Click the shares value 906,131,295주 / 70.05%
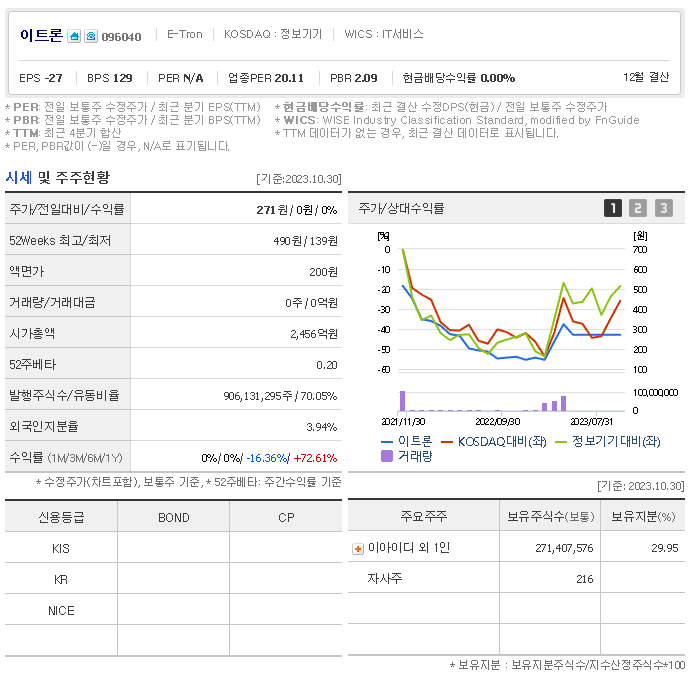 tap(280, 396)
